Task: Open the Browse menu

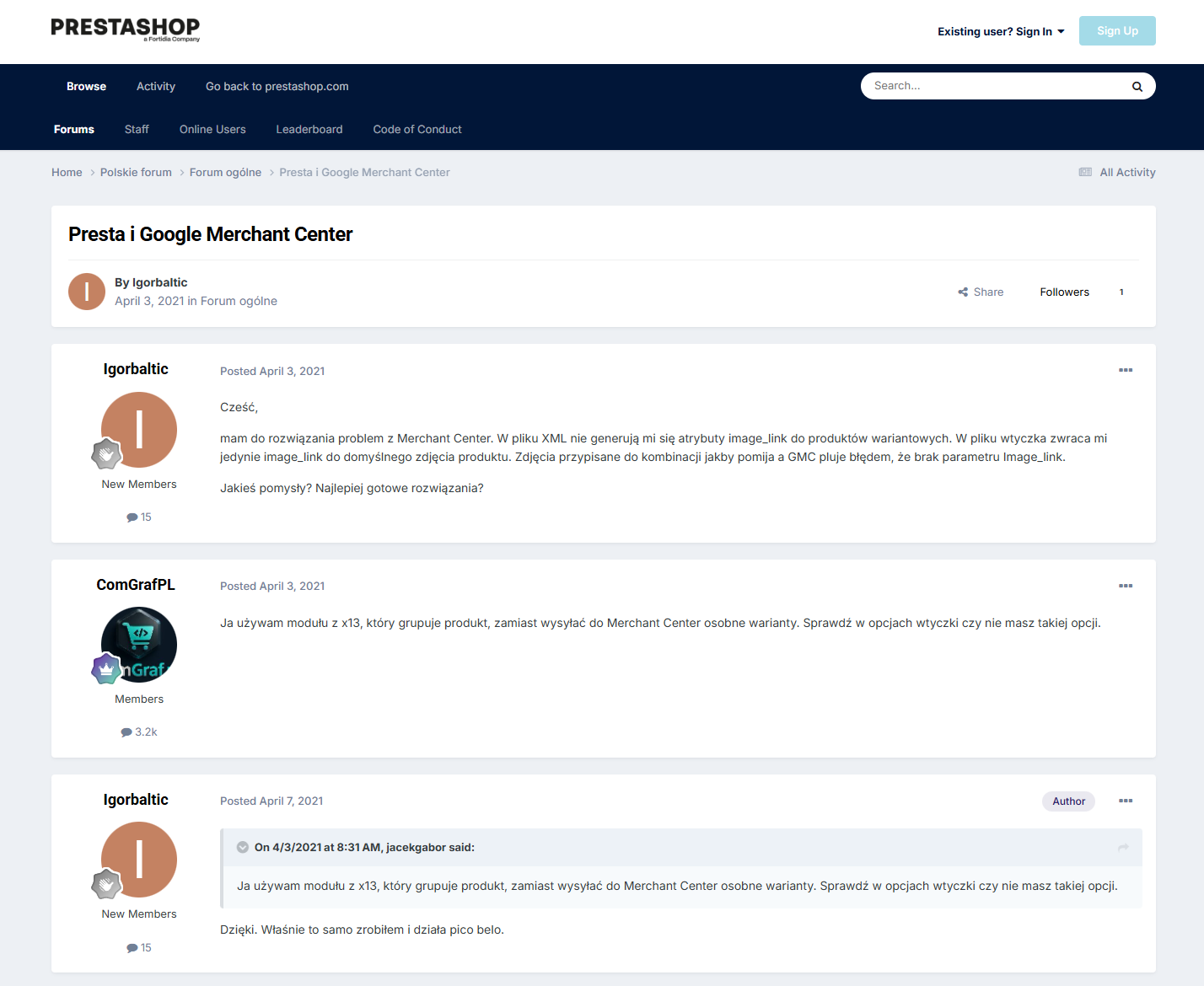Action: (x=86, y=86)
